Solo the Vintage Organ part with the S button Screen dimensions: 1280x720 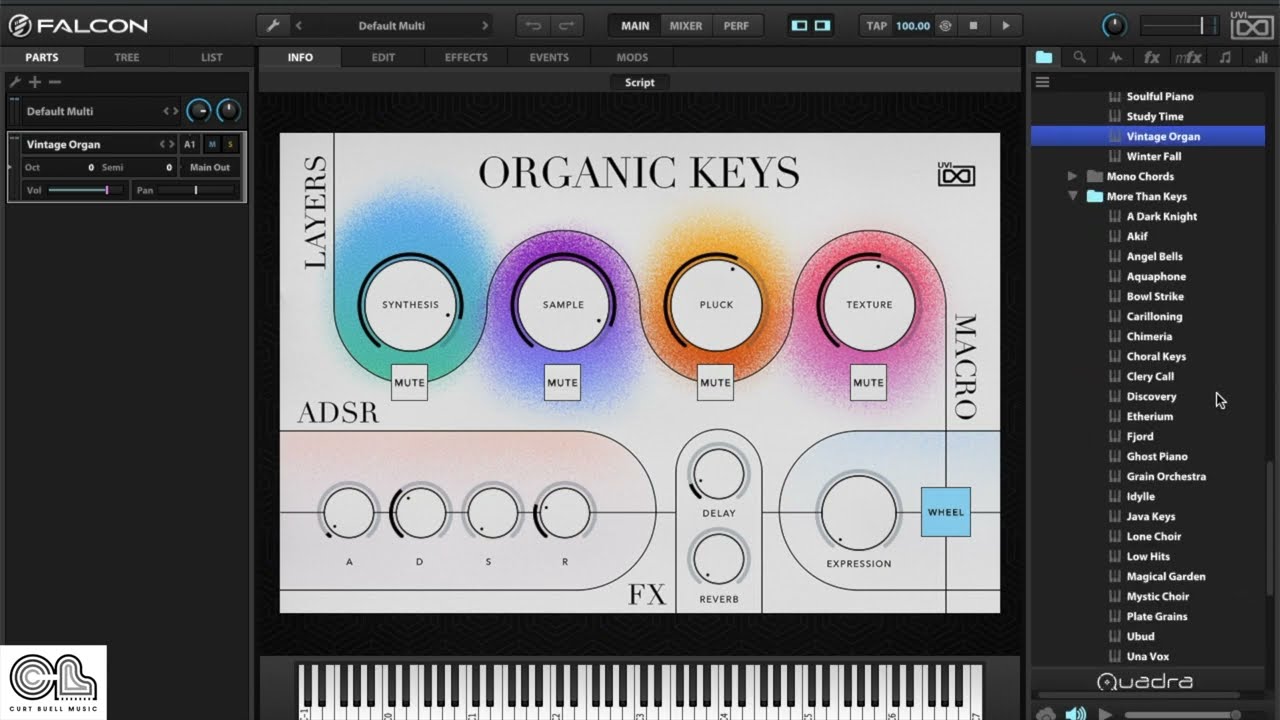click(230, 144)
